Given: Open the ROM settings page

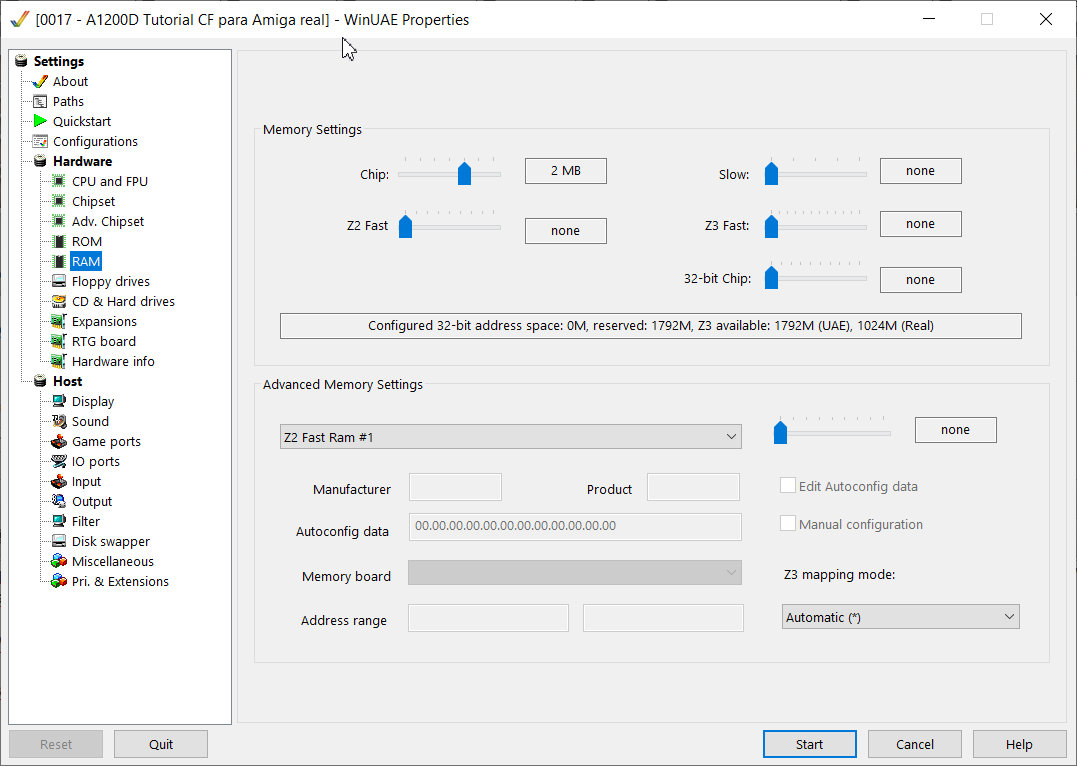Looking at the screenshot, I should (87, 242).
